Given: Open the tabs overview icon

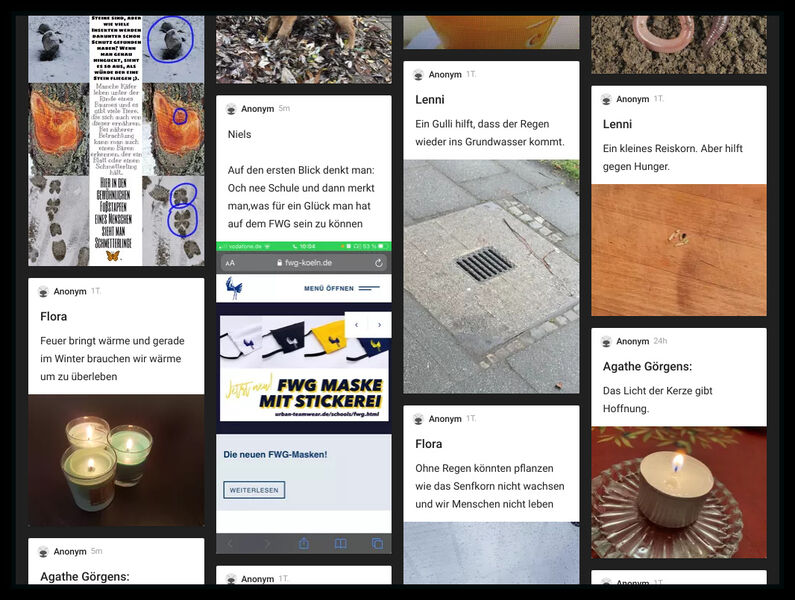Looking at the screenshot, I should pyautogui.click(x=377, y=544).
